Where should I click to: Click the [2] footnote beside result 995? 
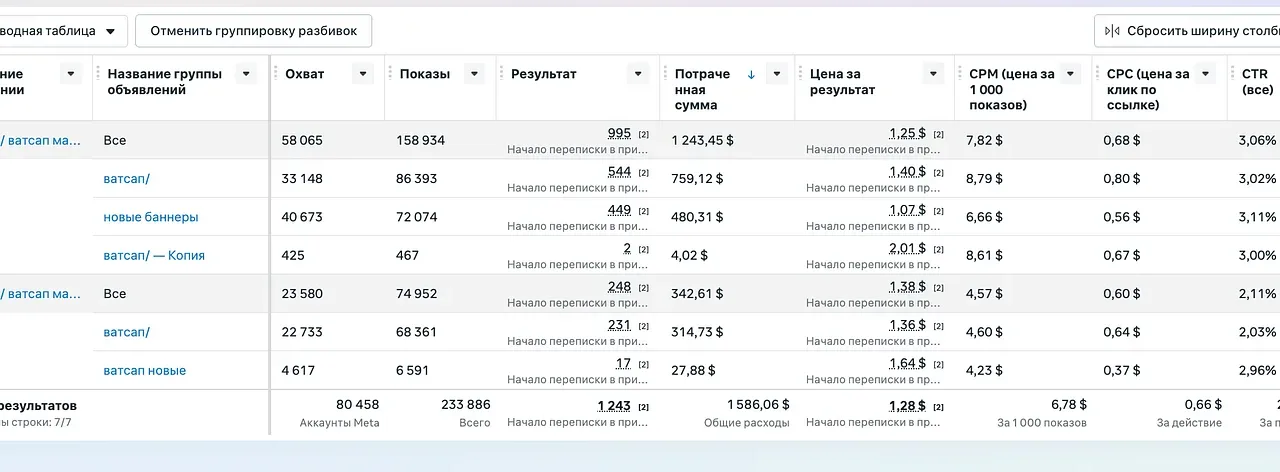[644, 134]
